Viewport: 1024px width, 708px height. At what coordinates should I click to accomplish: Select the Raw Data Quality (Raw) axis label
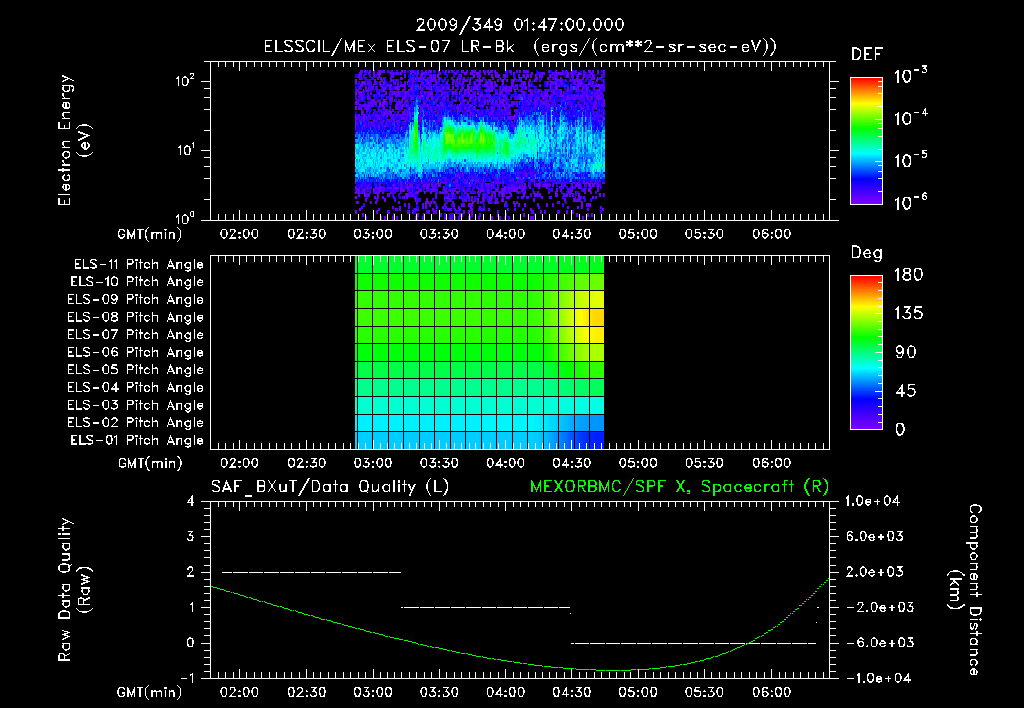click(x=74, y=590)
